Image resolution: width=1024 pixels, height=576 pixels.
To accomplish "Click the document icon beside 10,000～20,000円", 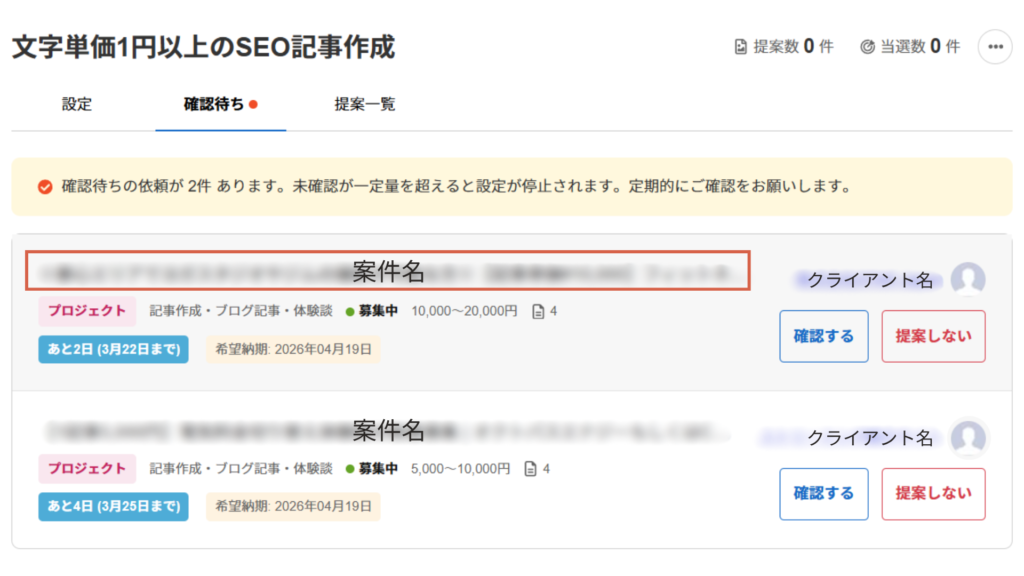I will (539, 312).
